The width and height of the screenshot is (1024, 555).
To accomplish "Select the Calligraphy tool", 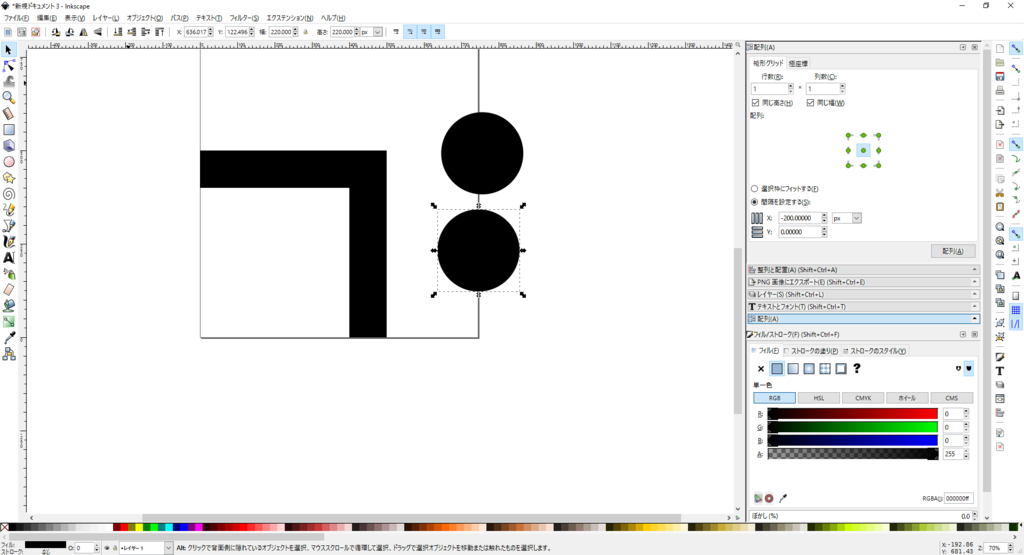I will (x=8, y=242).
